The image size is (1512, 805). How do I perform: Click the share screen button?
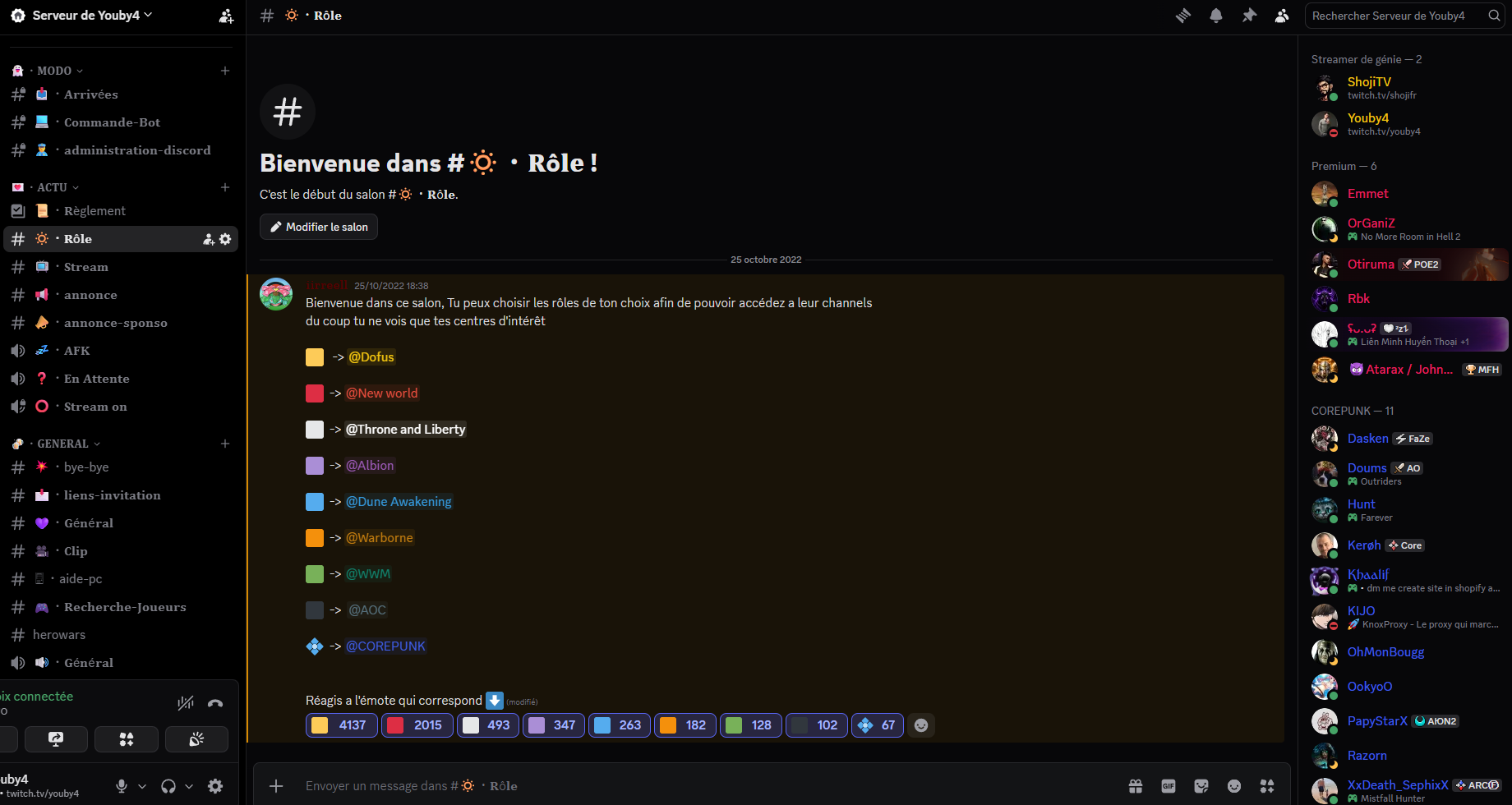pos(56,739)
